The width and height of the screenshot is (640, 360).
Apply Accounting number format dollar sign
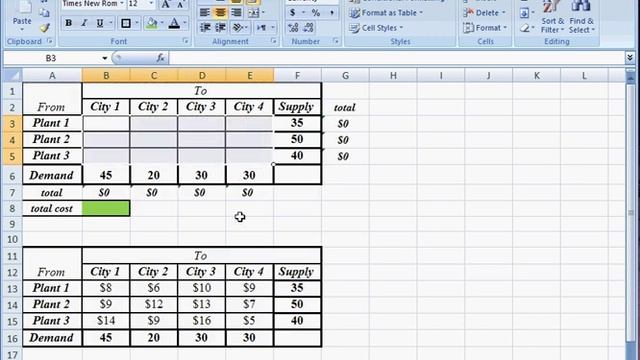click(293, 13)
